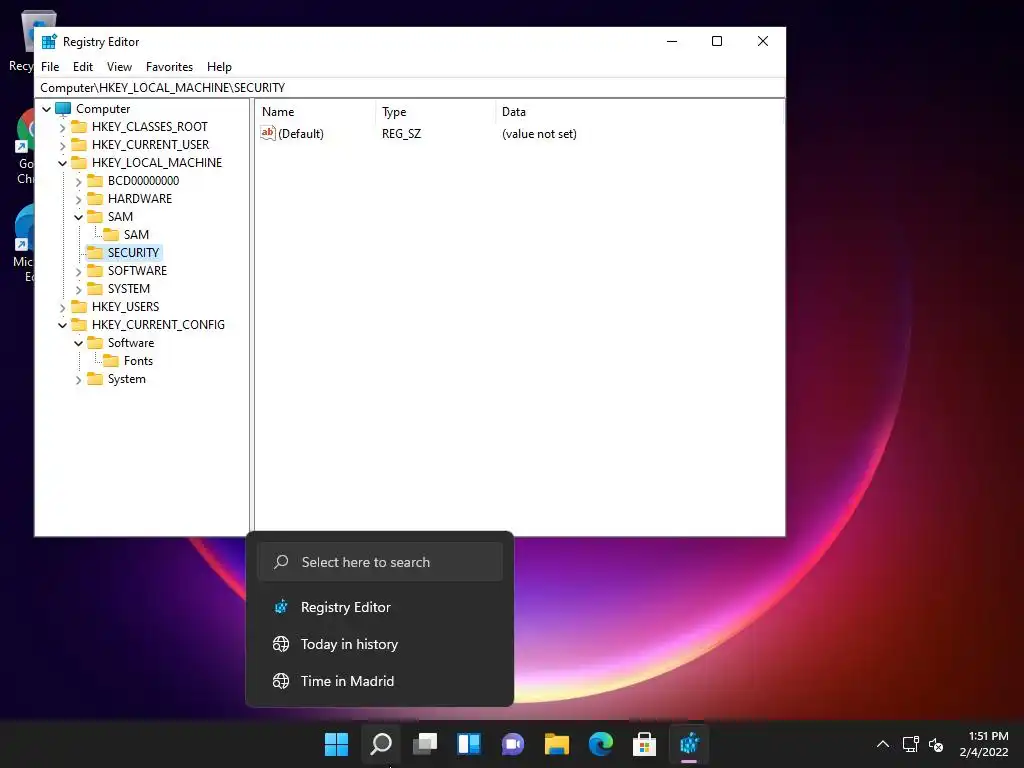Collapse the HKEY_CURRENT_CONFIG key

tap(63, 325)
